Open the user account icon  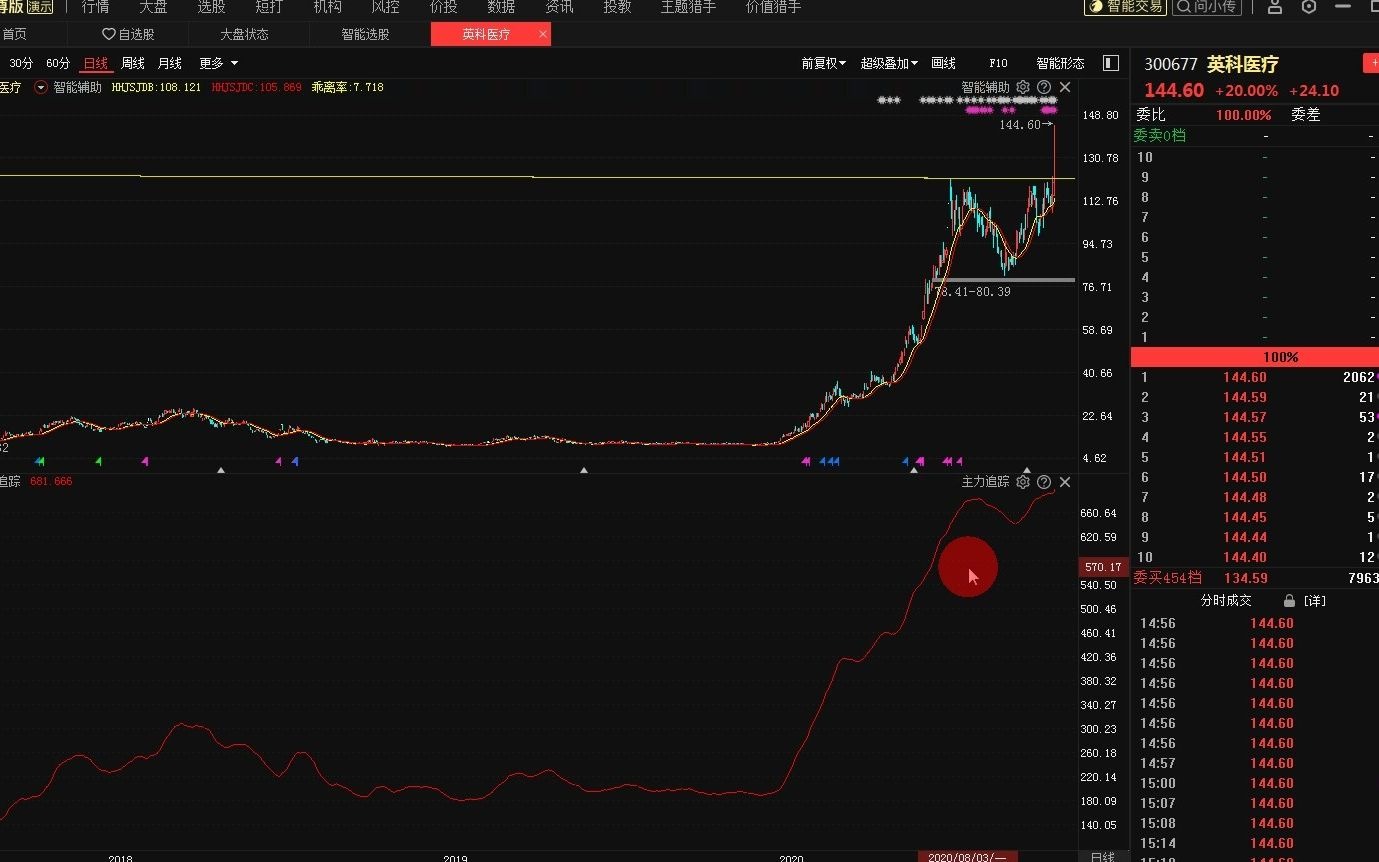click(1274, 7)
